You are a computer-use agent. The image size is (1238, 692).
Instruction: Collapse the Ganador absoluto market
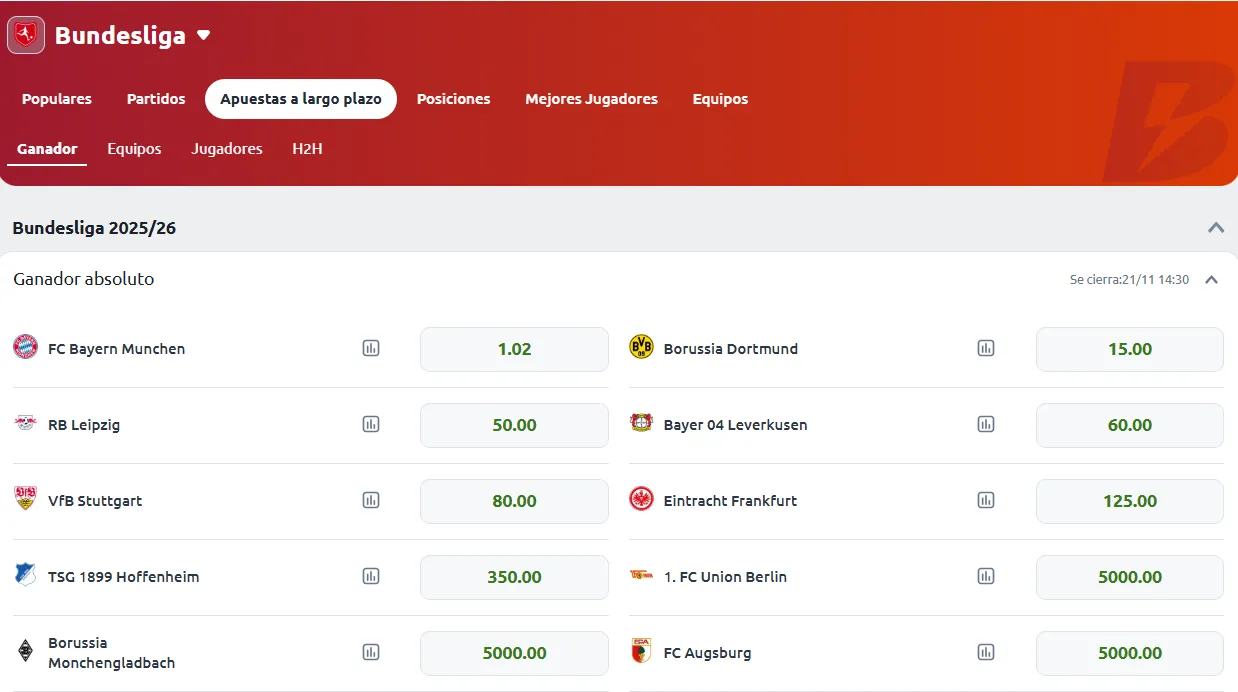(x=1211, y=280)
